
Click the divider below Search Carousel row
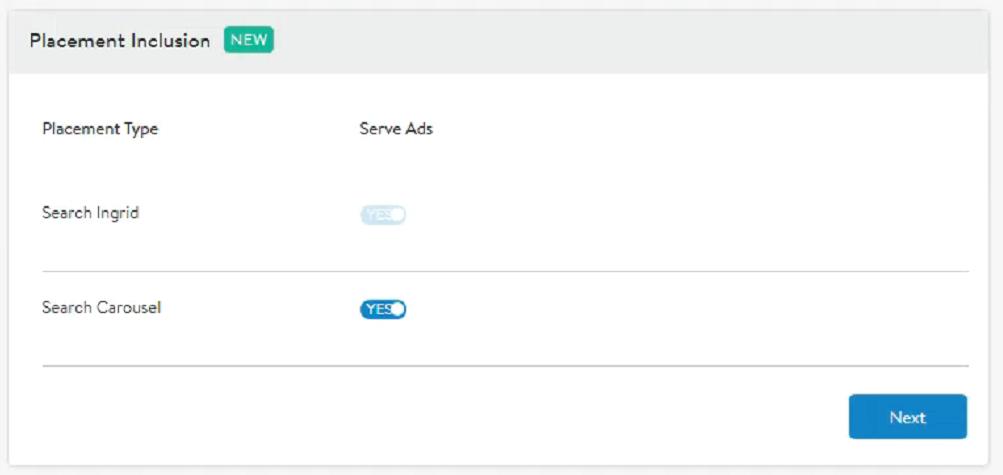pyautogui.click(x=505, y=366)
